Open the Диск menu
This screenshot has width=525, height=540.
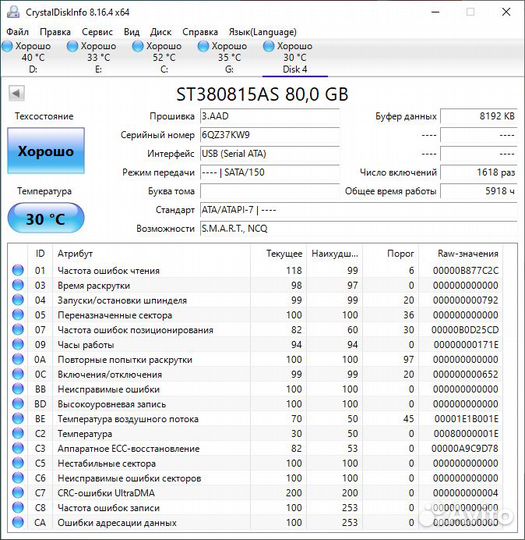tap(161, 32)
